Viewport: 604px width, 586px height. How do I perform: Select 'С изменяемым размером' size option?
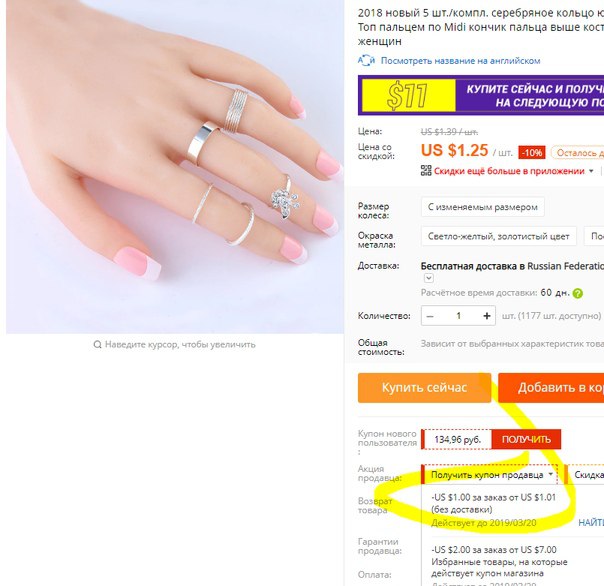483,207
